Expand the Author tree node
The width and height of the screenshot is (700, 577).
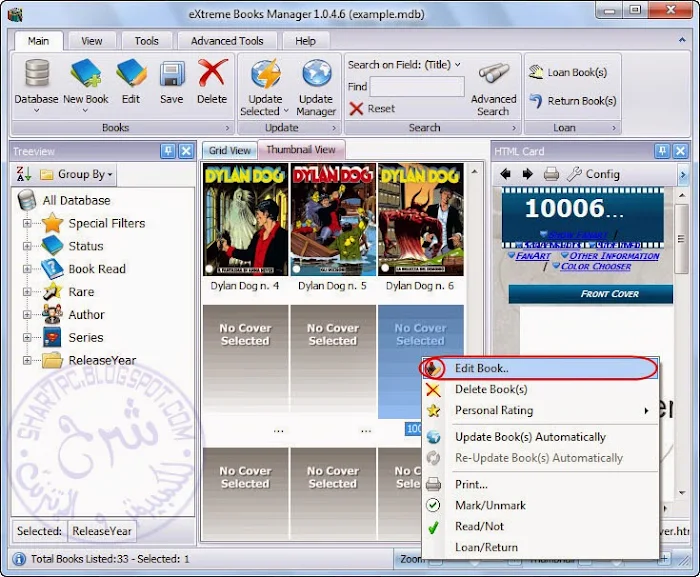27,314
